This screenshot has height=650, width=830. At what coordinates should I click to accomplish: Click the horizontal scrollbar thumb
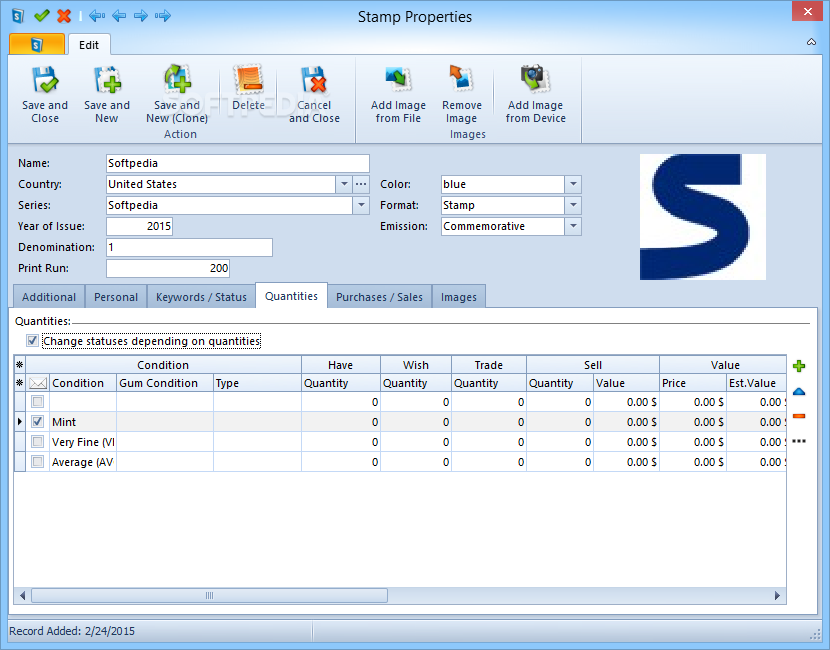pyautogui.click(x=209, y=595)
